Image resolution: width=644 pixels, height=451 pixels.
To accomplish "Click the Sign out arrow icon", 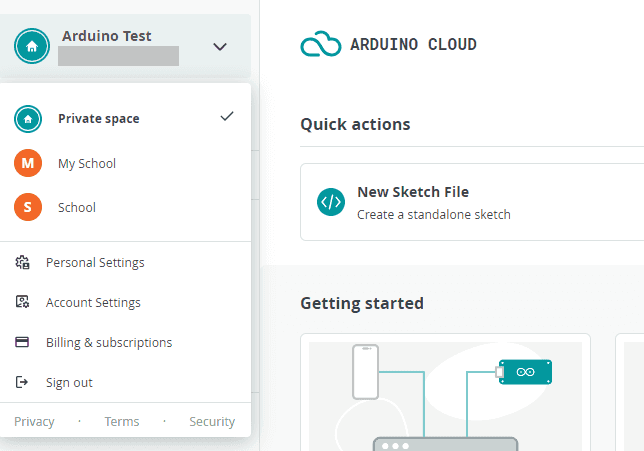I will [23, 382].
